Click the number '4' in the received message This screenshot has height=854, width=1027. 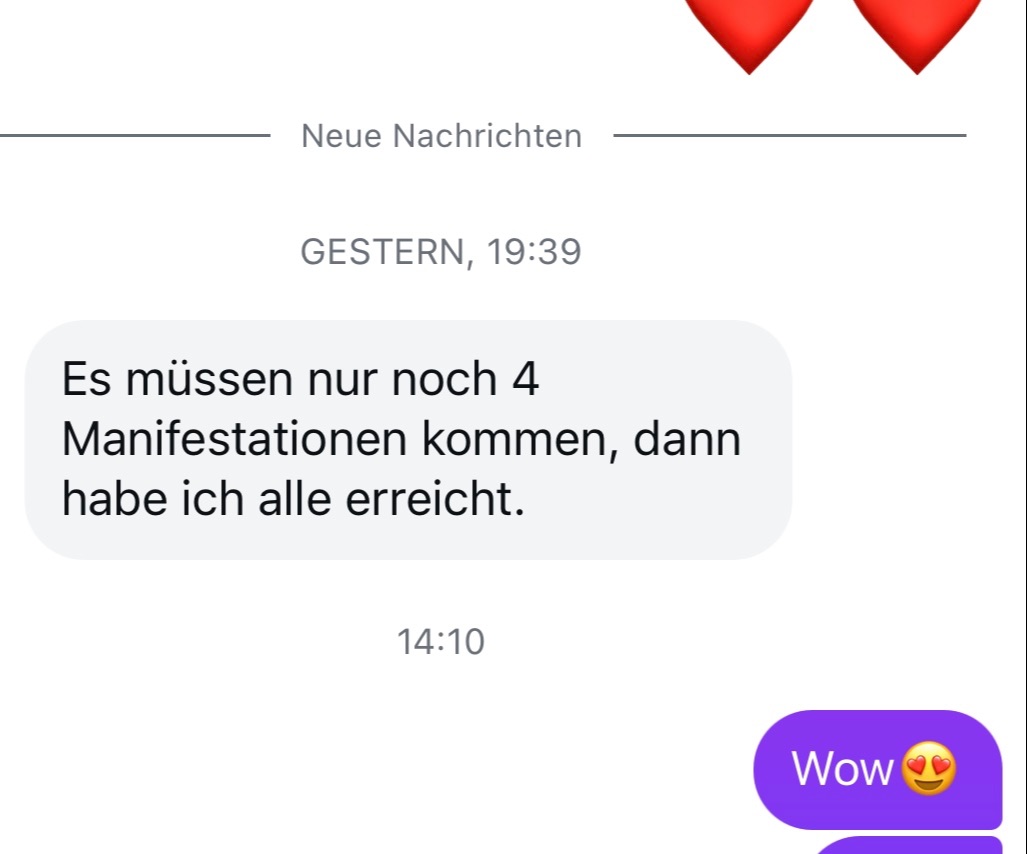[x=525, y=379]
